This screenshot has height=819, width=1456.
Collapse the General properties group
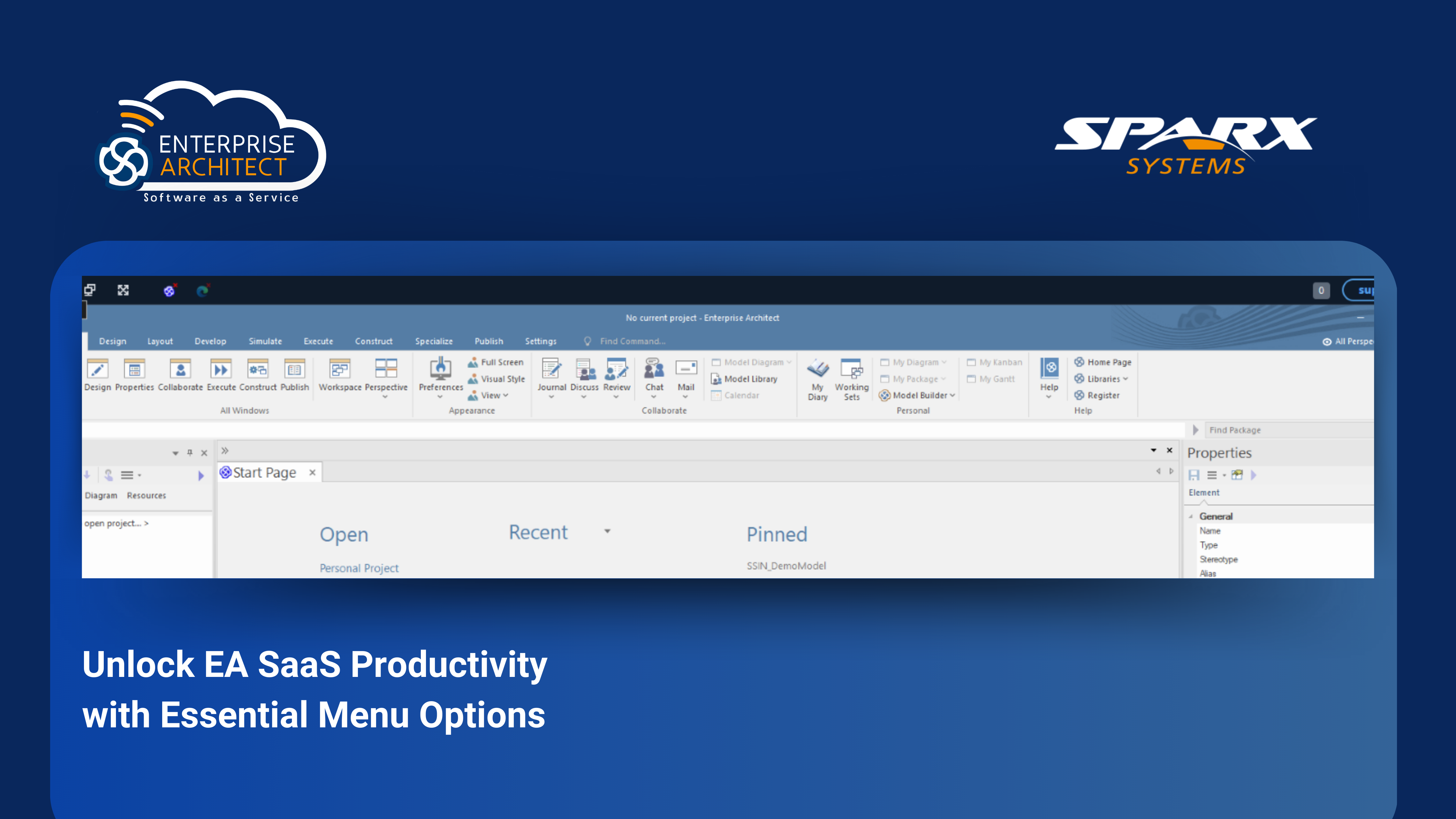(1191, 517)
